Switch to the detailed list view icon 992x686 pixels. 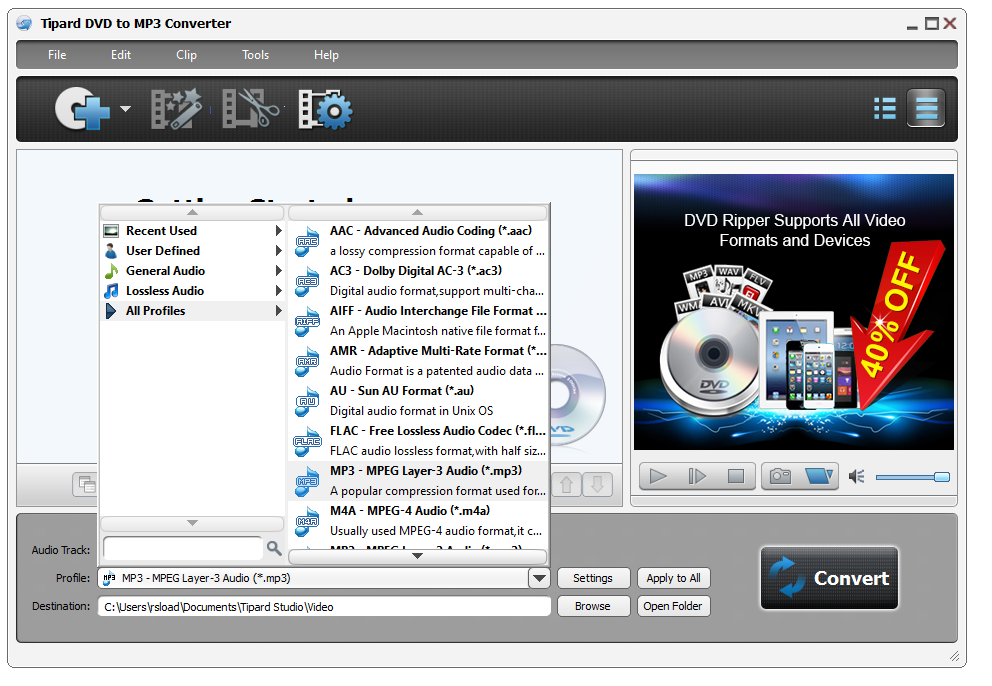pos(884,108)
